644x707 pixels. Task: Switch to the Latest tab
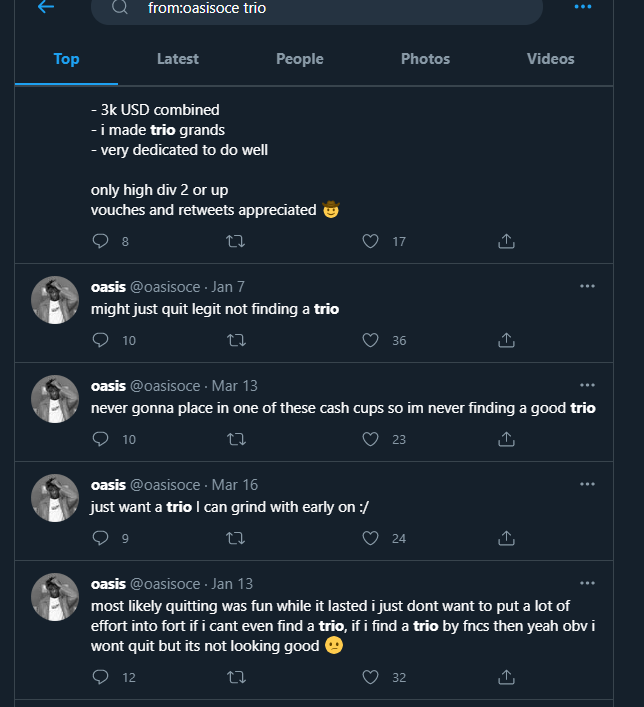178,59
